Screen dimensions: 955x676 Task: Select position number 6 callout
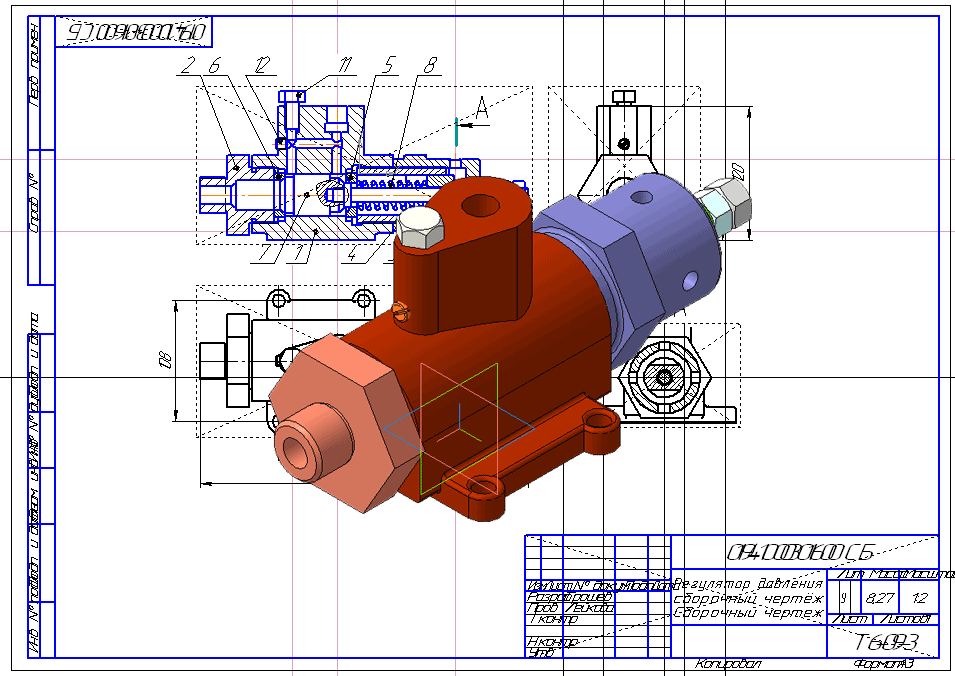(214, 65)
